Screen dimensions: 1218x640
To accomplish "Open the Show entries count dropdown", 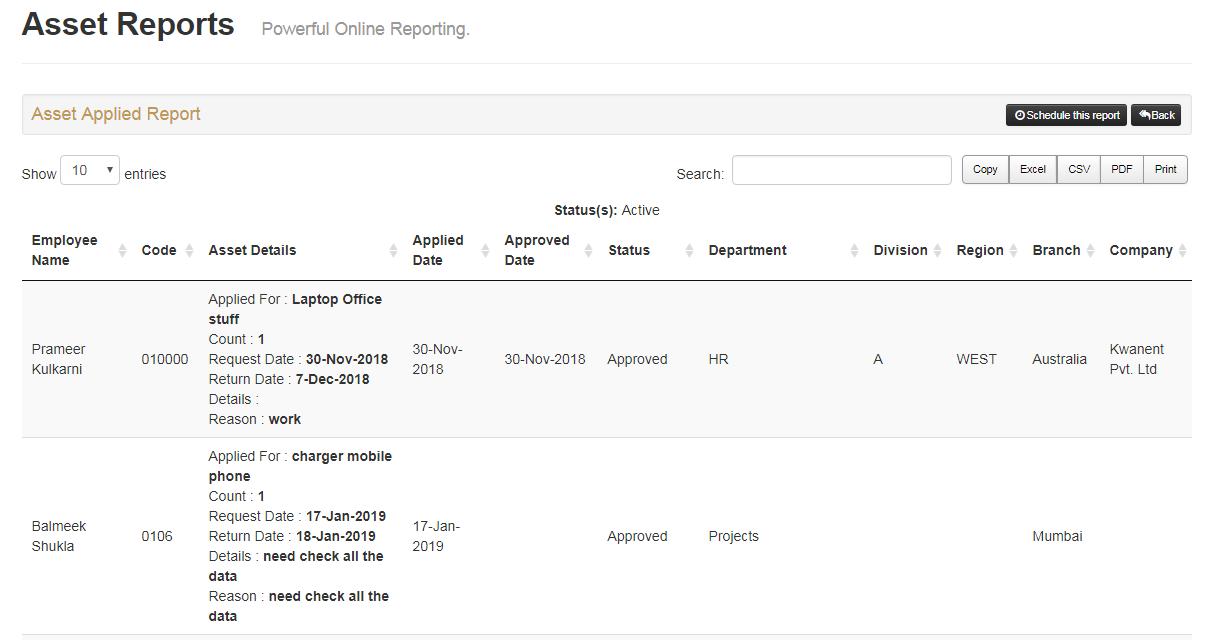I will click(90, 171).
